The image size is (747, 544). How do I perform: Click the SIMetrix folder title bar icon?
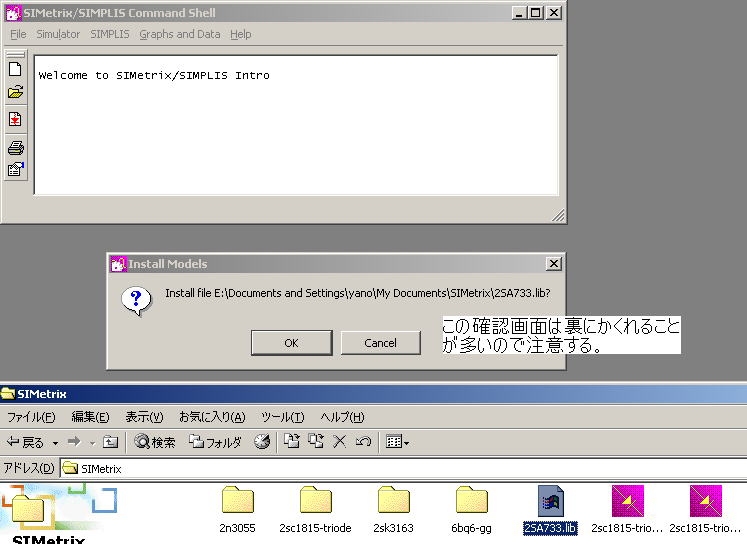click(8, 393)
